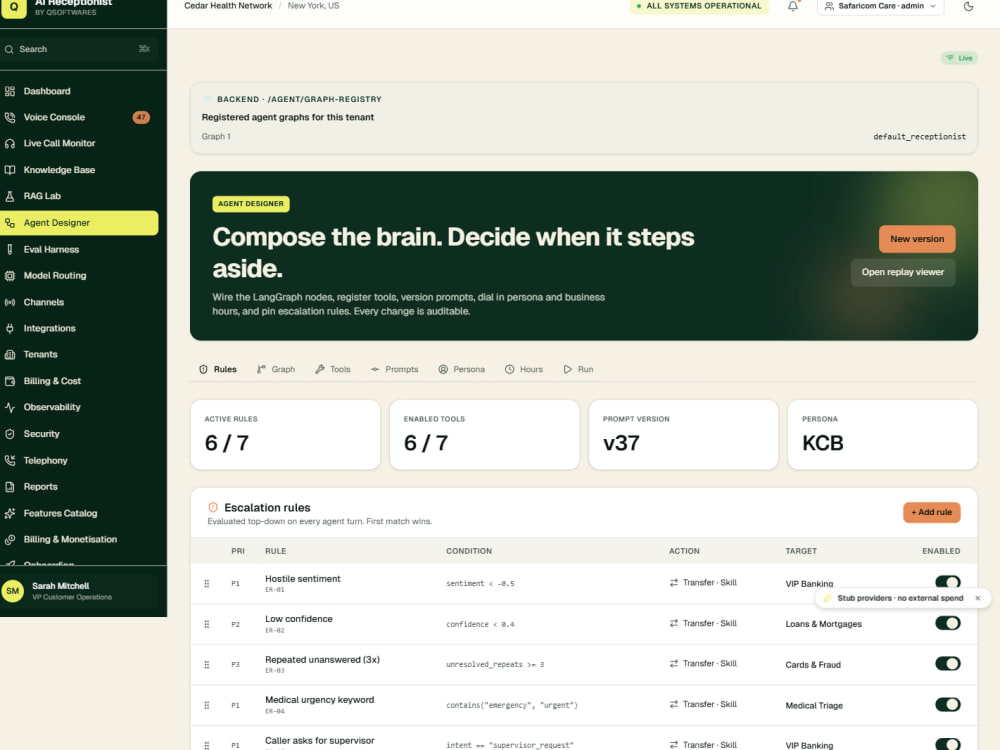1000x750 pixels.
Task: Open the Safaricom Care admin dropdown
Action: coord(880,6)
